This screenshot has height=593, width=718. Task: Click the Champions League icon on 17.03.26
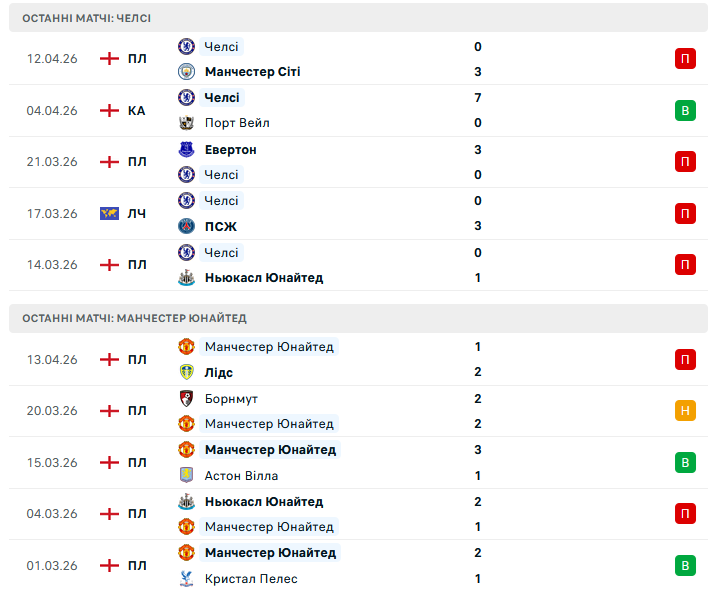[x=110, y=213]
